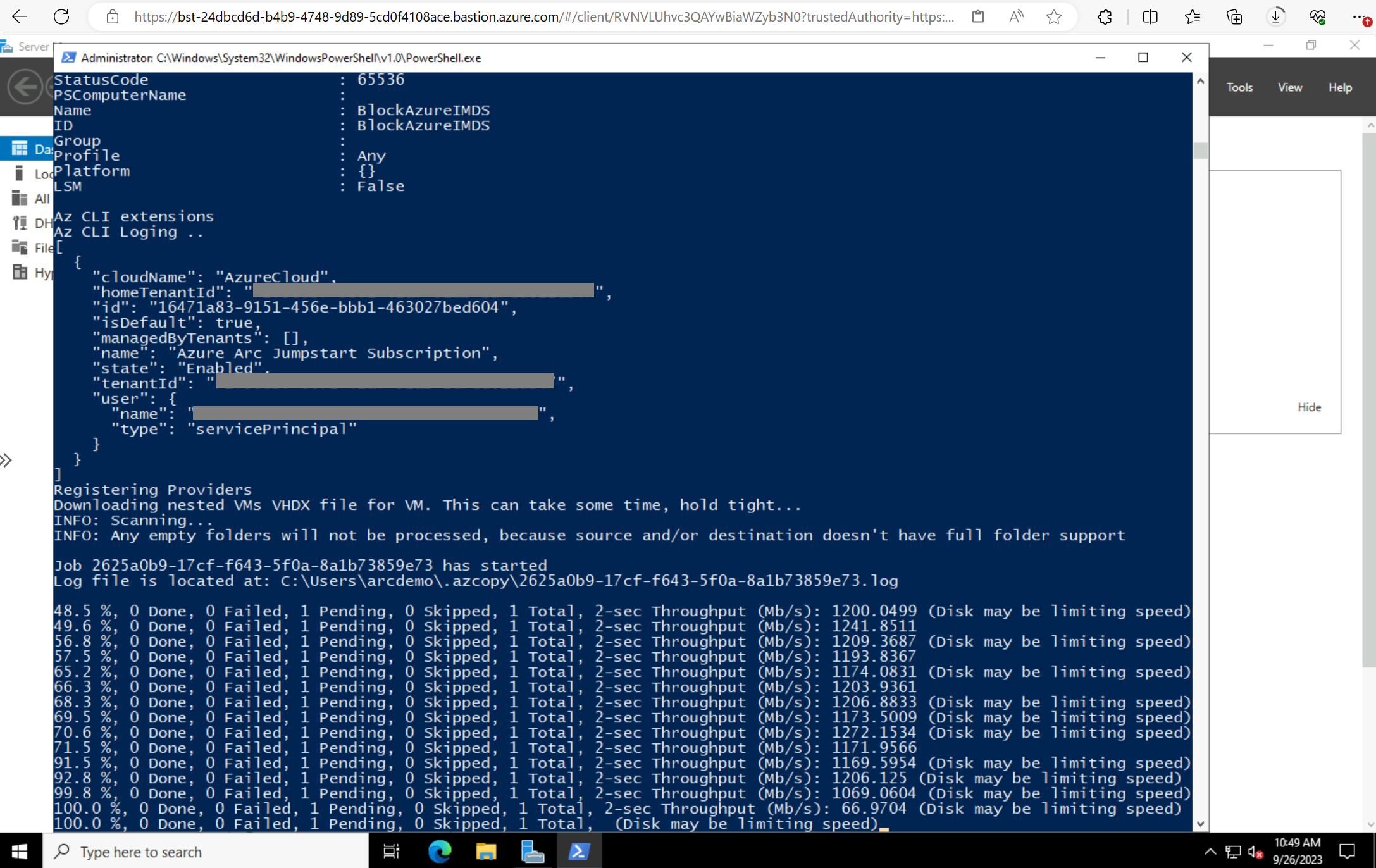This screenshot has height=868, width=1376.
Task: Click taskbar search box
Action: tap(206, 851)
